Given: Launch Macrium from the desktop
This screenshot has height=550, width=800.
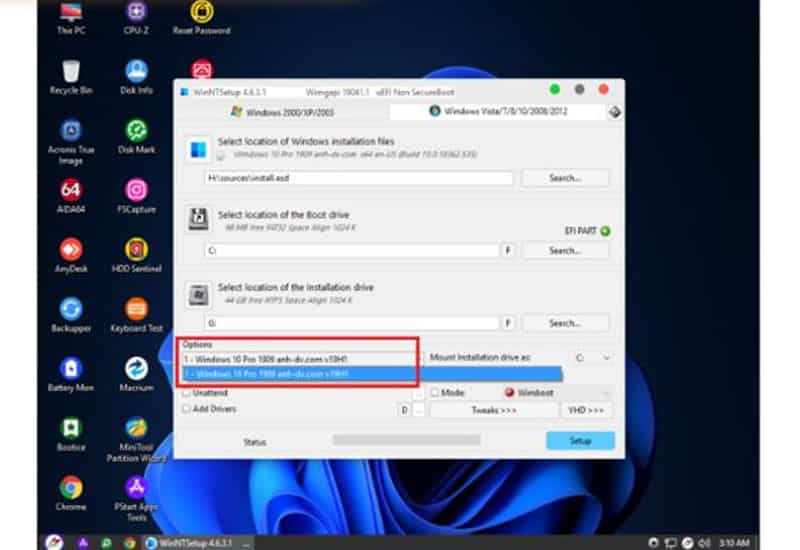Looking at the screenshot, I should [136, 376].
